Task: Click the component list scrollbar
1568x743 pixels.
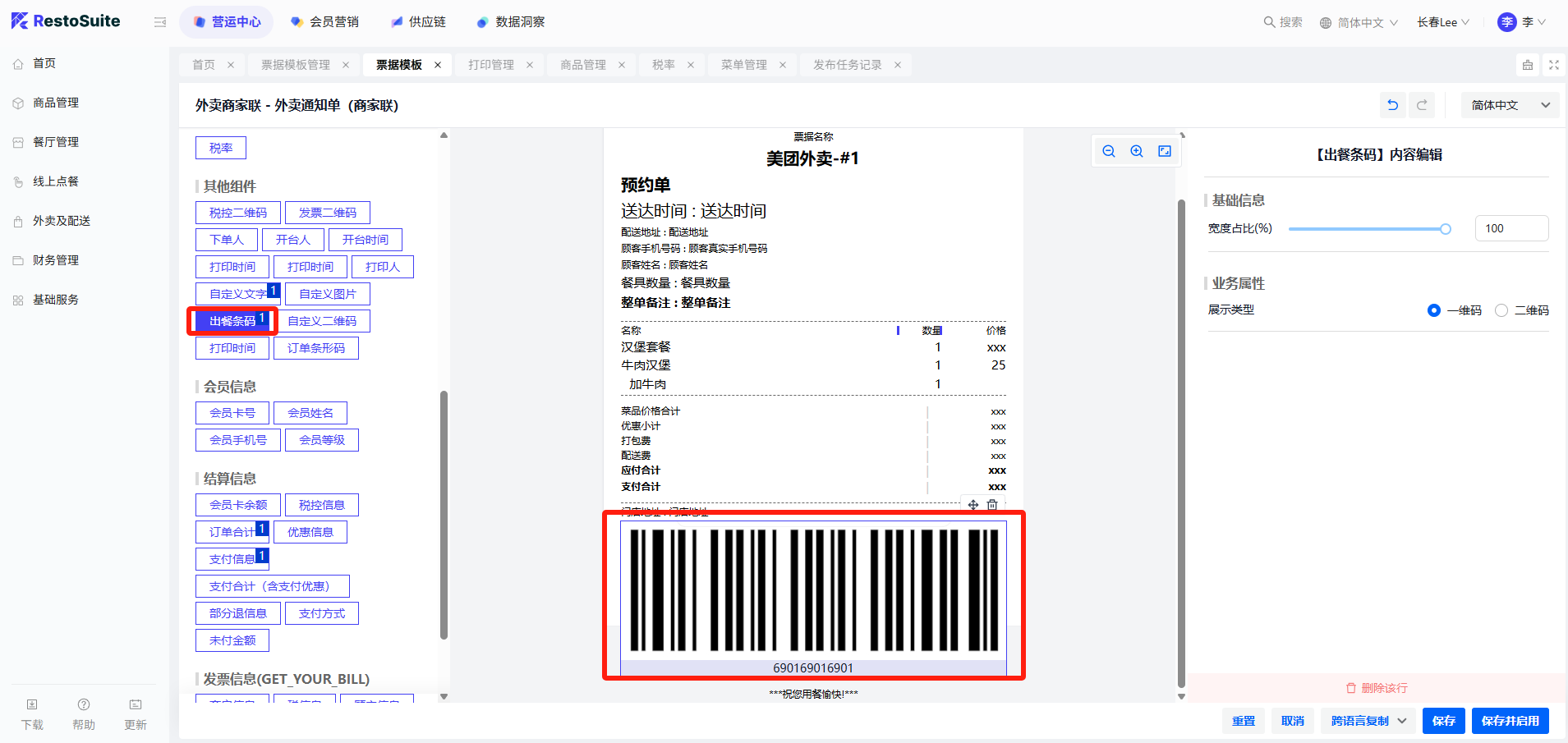Action: 444,514
